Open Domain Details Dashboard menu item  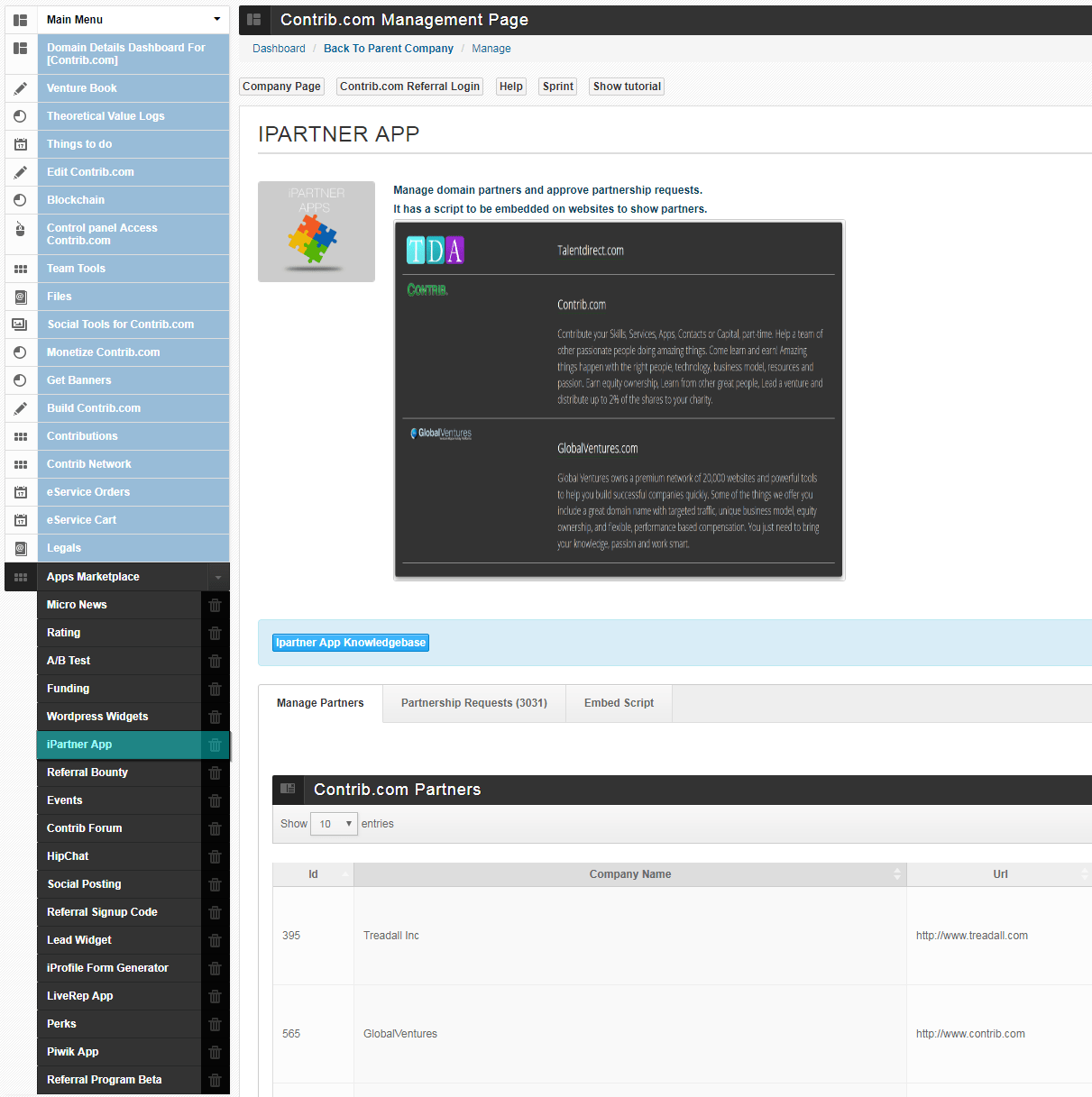133,54
